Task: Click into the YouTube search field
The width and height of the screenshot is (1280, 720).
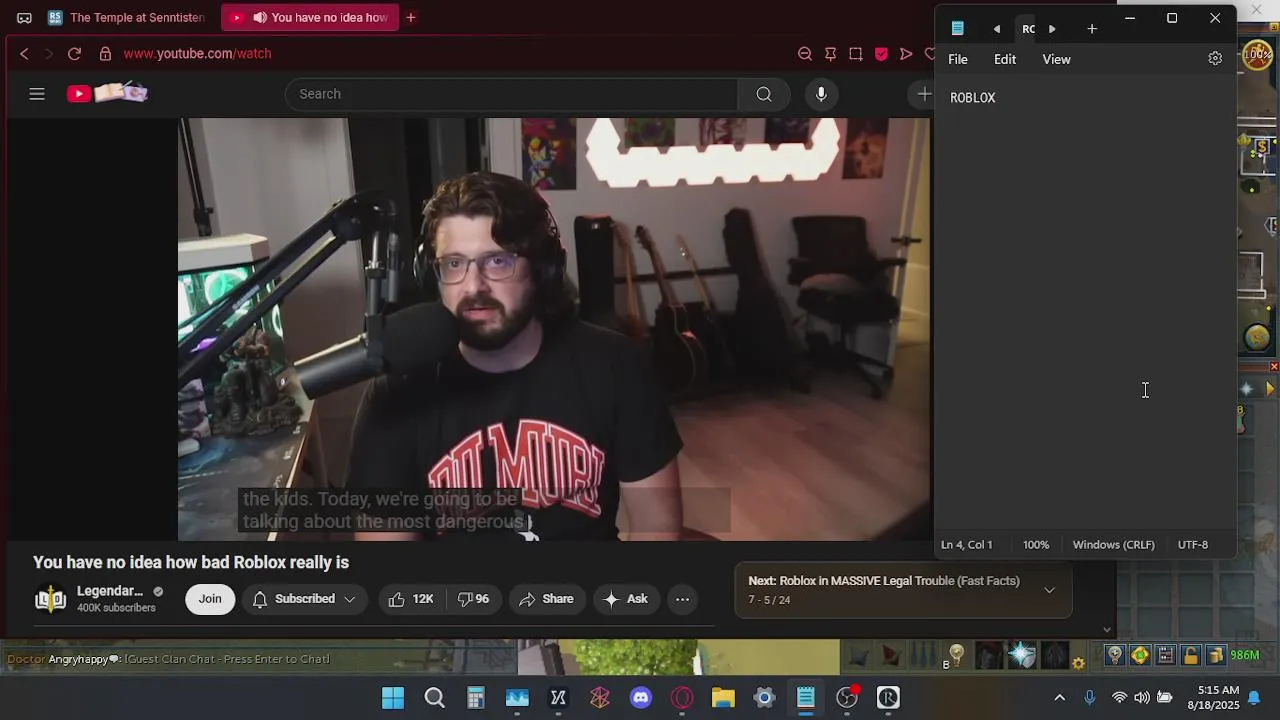Action: (x=511, y=94)
